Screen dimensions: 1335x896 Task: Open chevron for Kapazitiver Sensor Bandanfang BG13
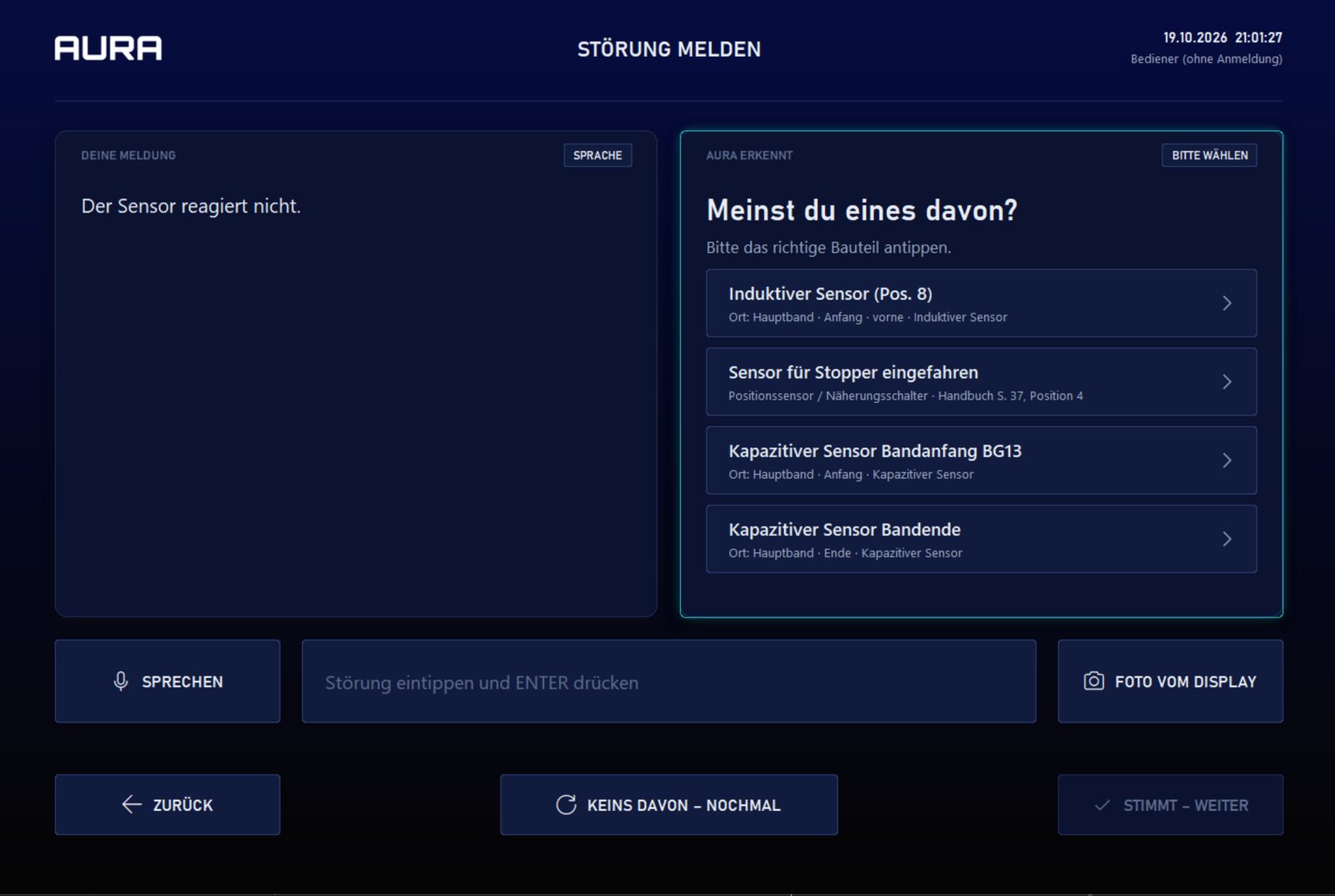tap(1227, 461)
